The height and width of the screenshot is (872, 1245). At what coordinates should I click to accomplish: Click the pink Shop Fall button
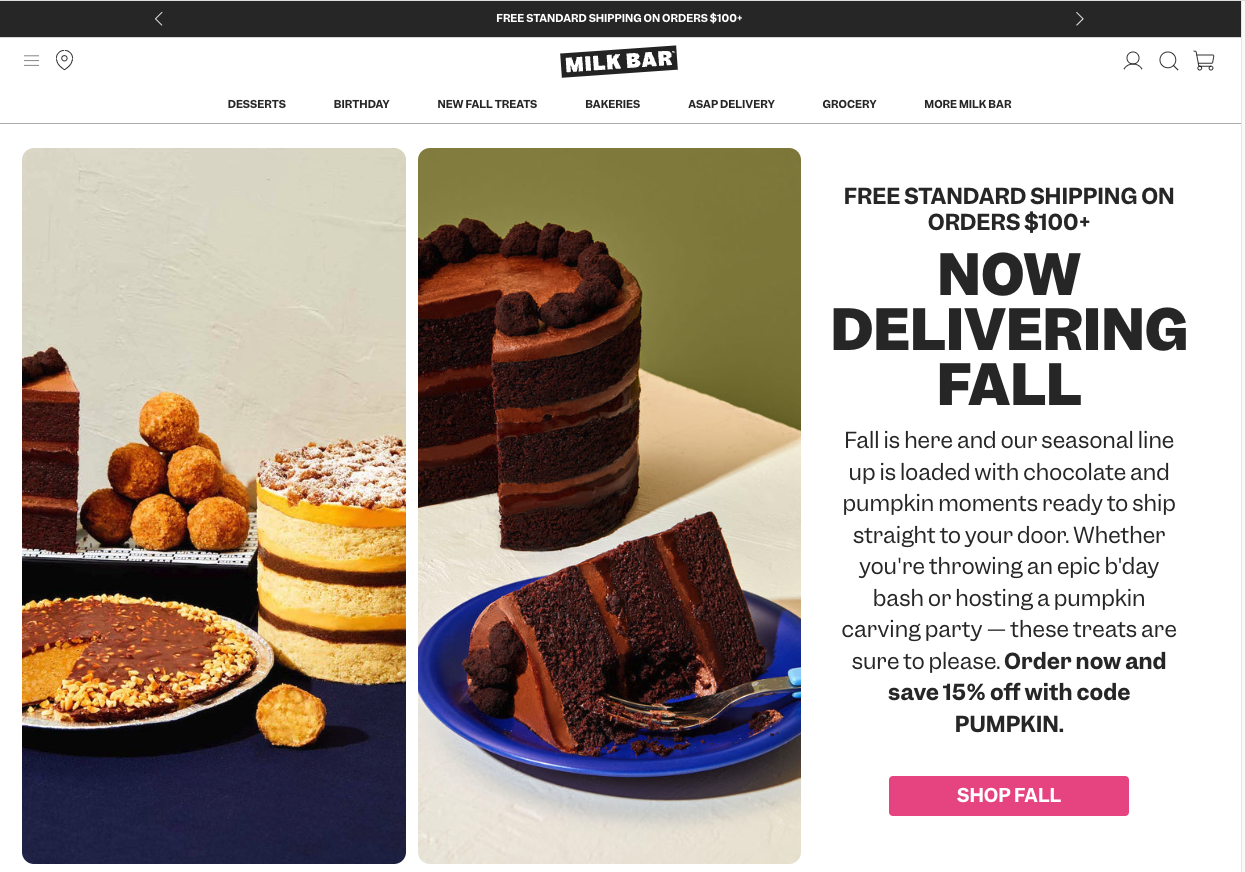pos(1009,796)
